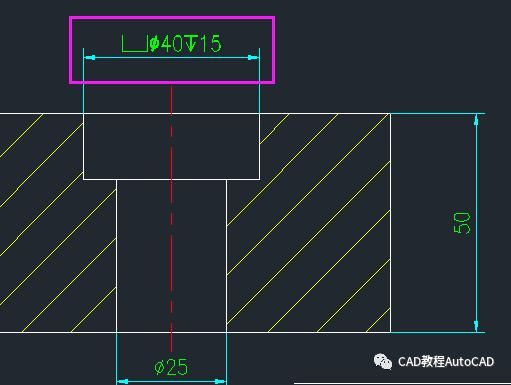The image size is (511, 385).
Task: Select the red dashed centerline
Action: click(171, 218)
